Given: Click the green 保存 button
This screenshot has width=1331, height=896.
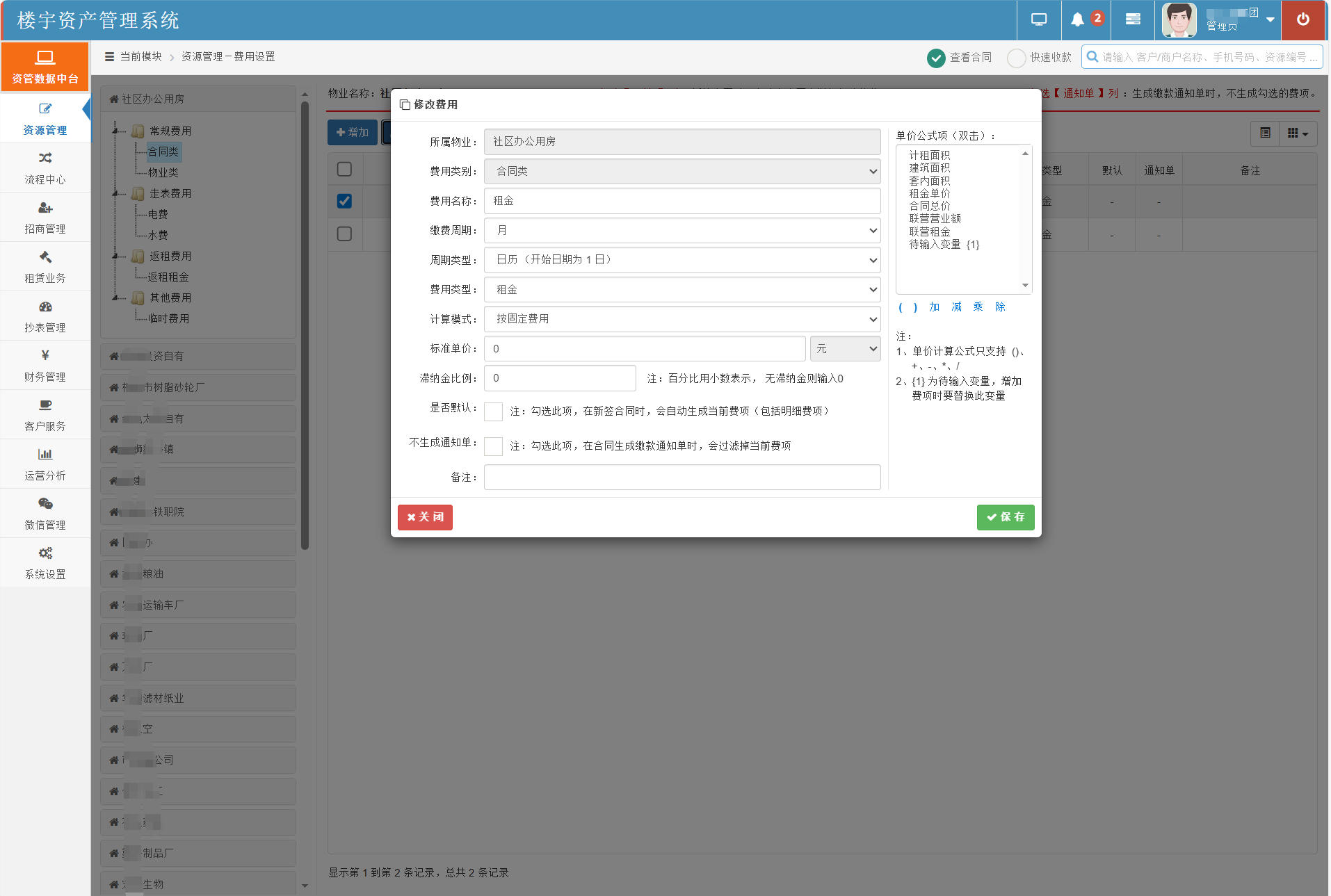Looking at the screenshot, I should 1006,517.
